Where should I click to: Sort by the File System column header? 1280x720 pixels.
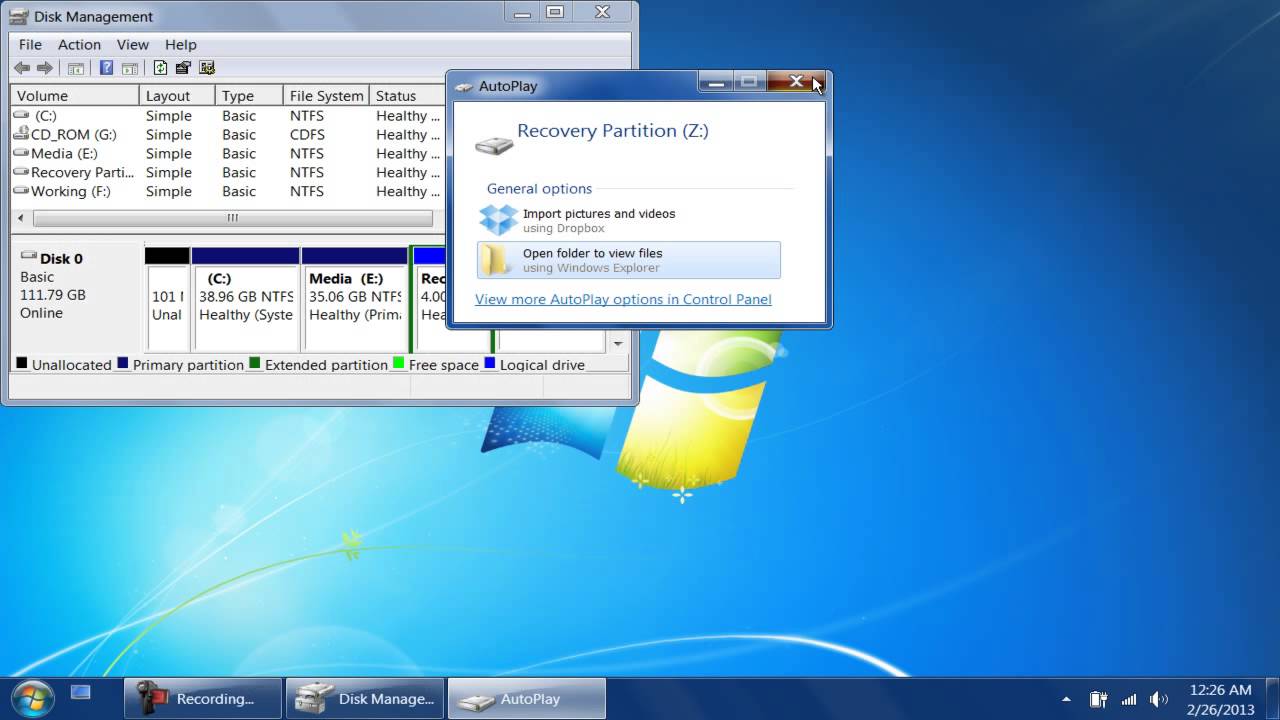[326, 96]
